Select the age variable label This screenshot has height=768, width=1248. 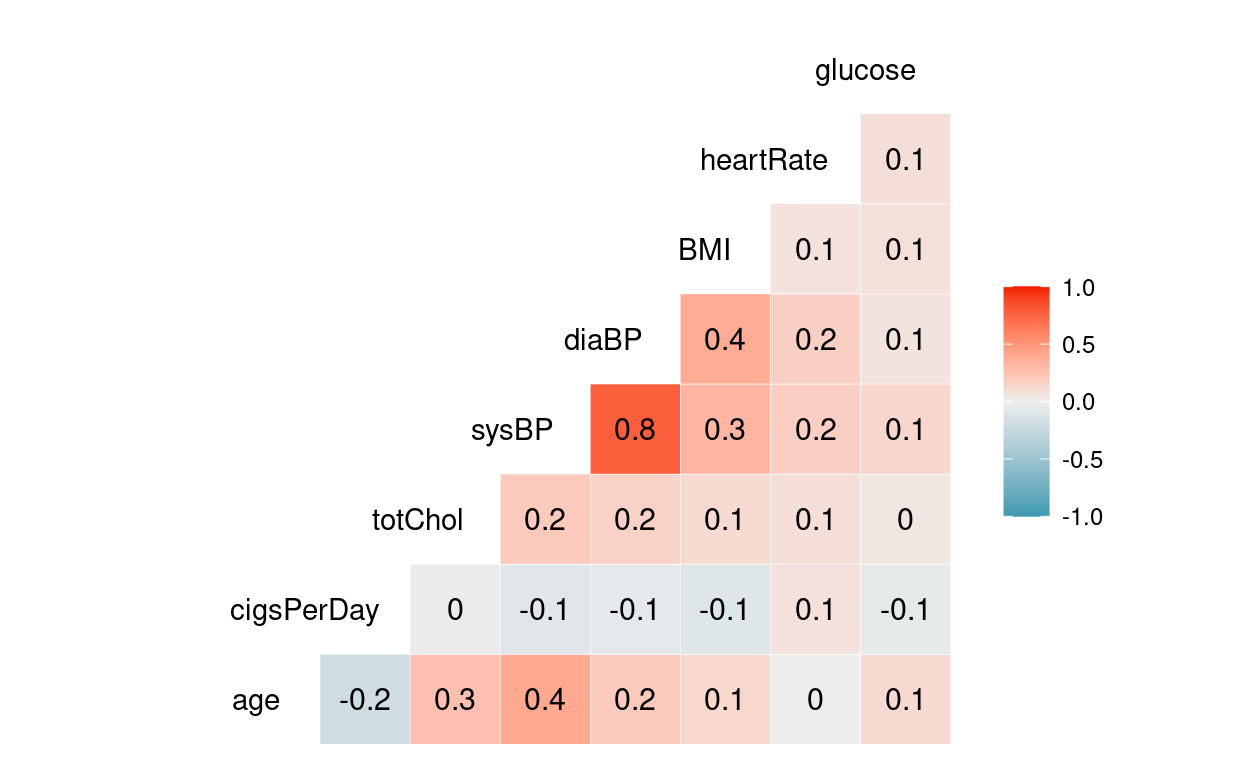pos(256,701)
